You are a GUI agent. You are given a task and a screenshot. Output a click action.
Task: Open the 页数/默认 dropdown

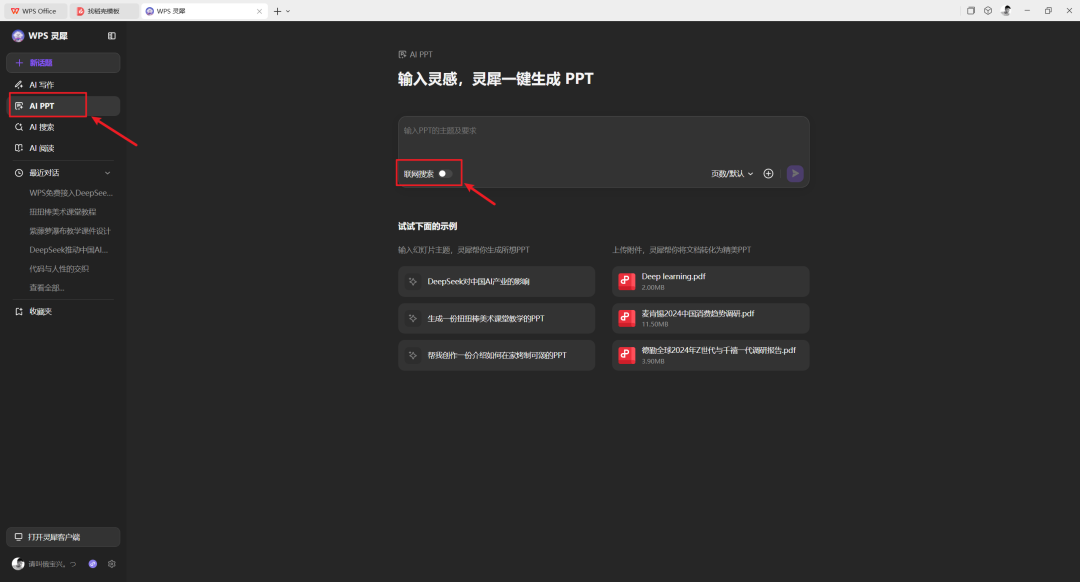(x=732, y=174)
